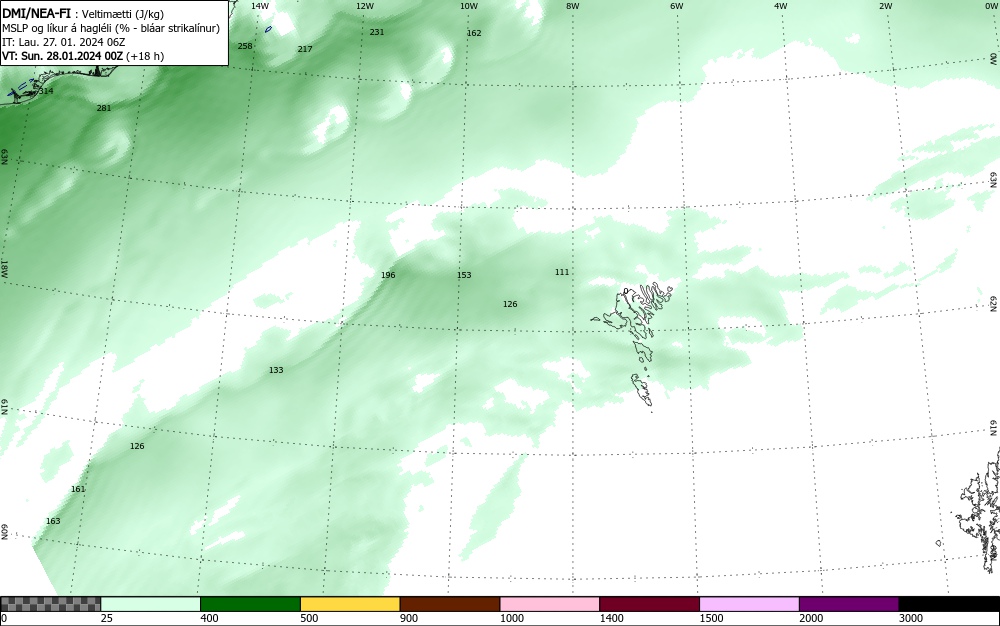Pick the light pink 1000–1400 legend swatch
The width and height of the screenshot is (1000, 626).
(x=550, y=604)
